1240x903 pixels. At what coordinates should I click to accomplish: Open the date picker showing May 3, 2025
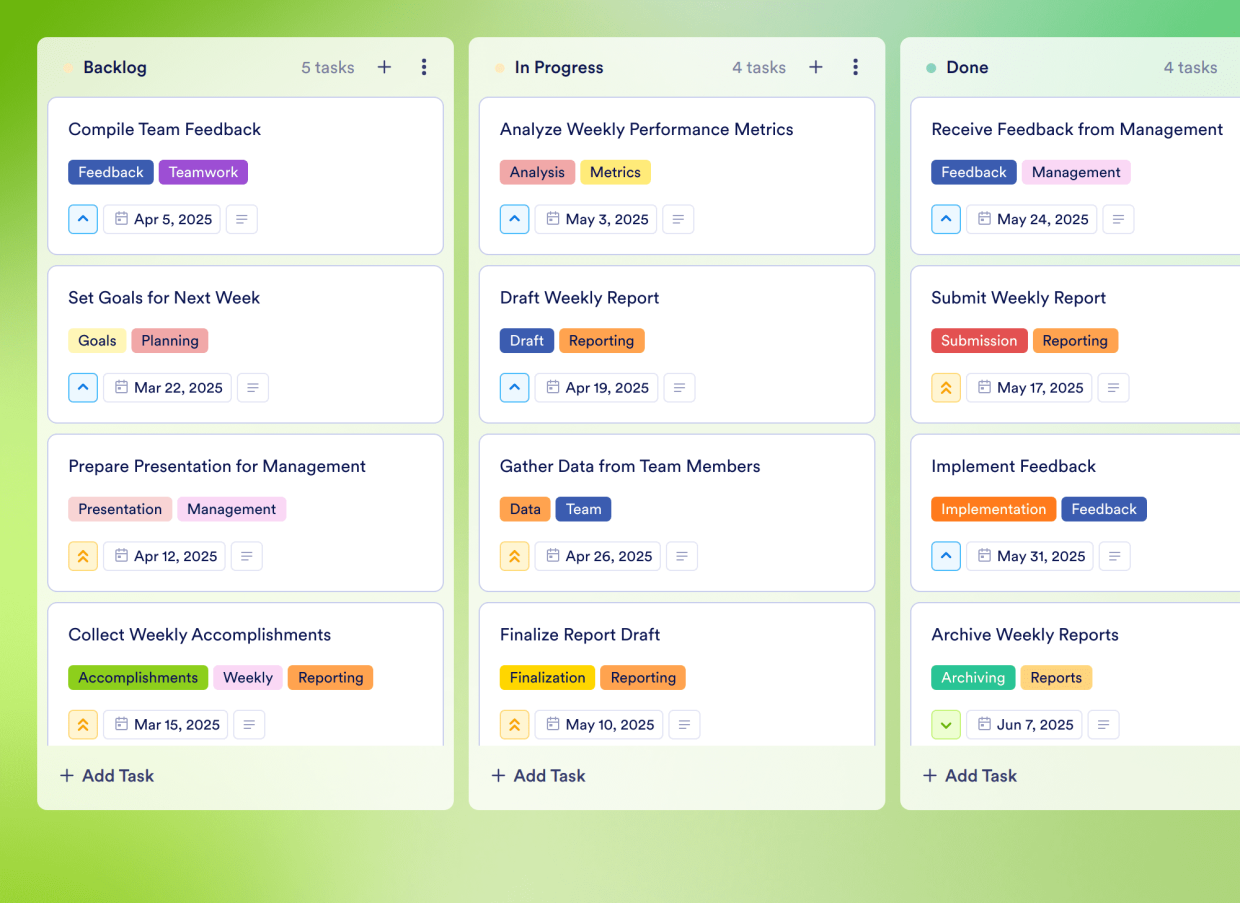tap(595, 219)
